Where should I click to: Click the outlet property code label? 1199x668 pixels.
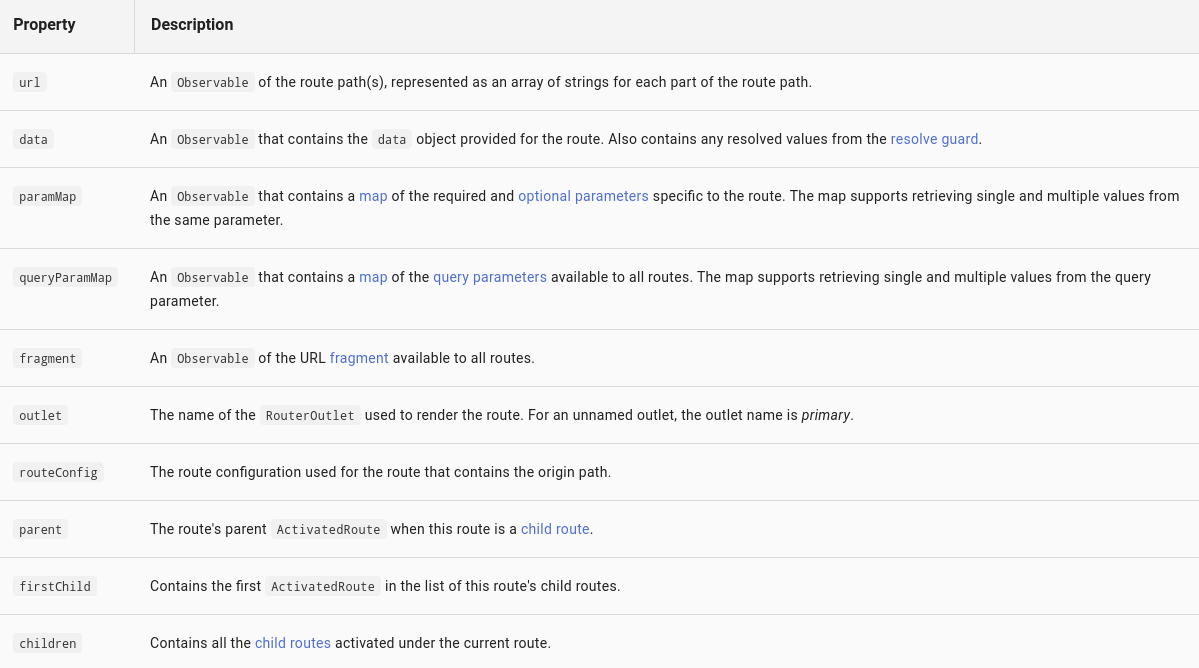tap(41, 416)
